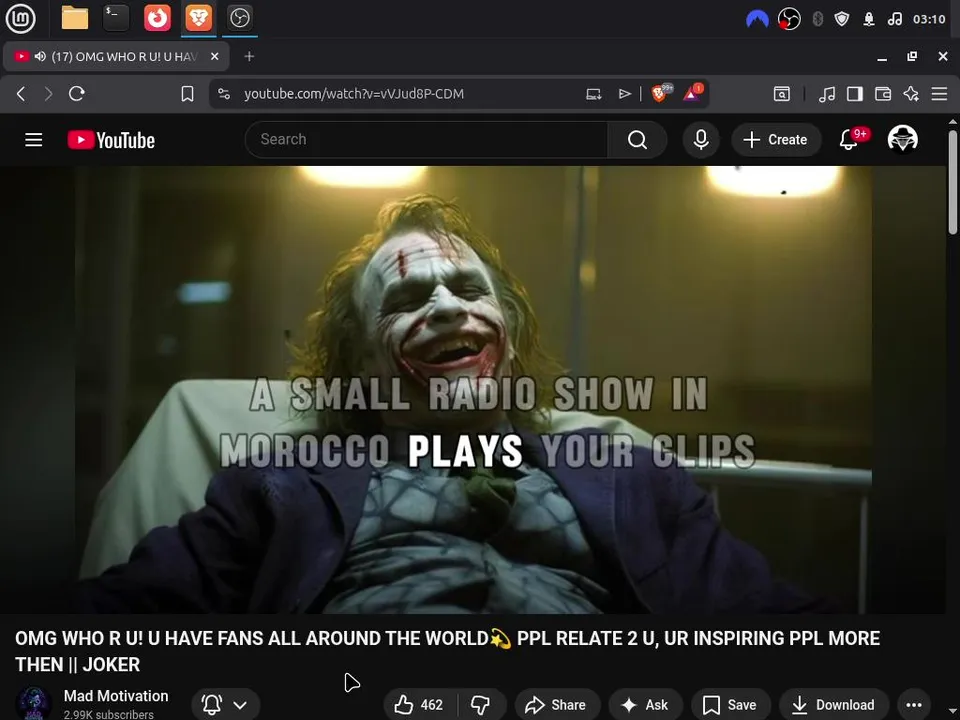Open the YouTube account avatar menu
This screenshot has height=720, width=960.
[902, 140]
